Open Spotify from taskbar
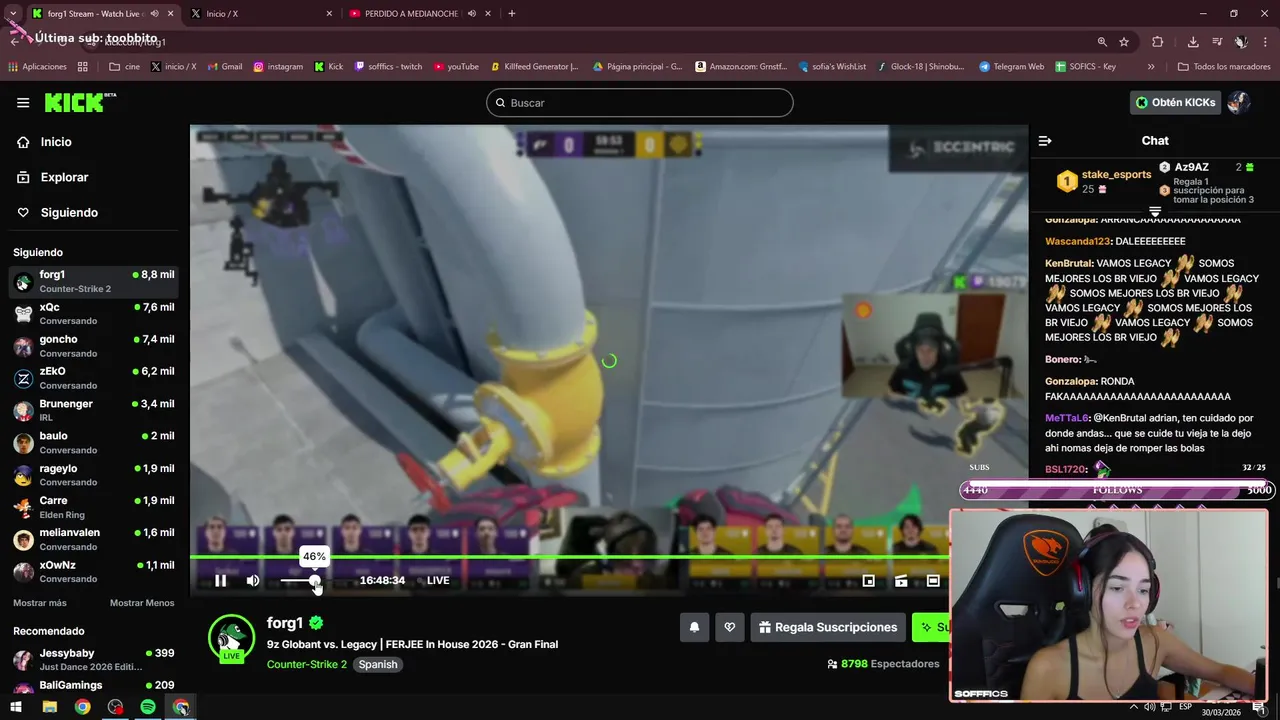Viewport: 1280px width, 720px height. pyautogui.click(x=148, y=707)
